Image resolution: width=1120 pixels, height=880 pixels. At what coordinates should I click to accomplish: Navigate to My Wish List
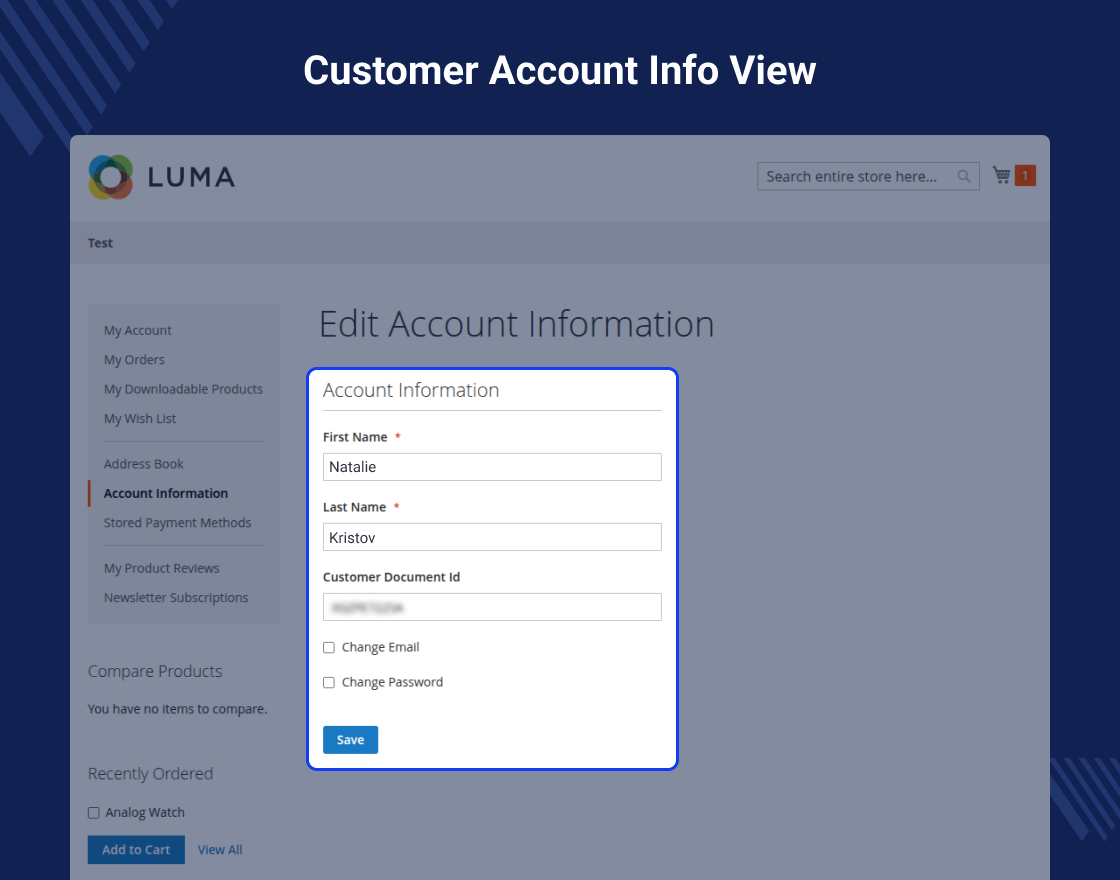point(140,419)
